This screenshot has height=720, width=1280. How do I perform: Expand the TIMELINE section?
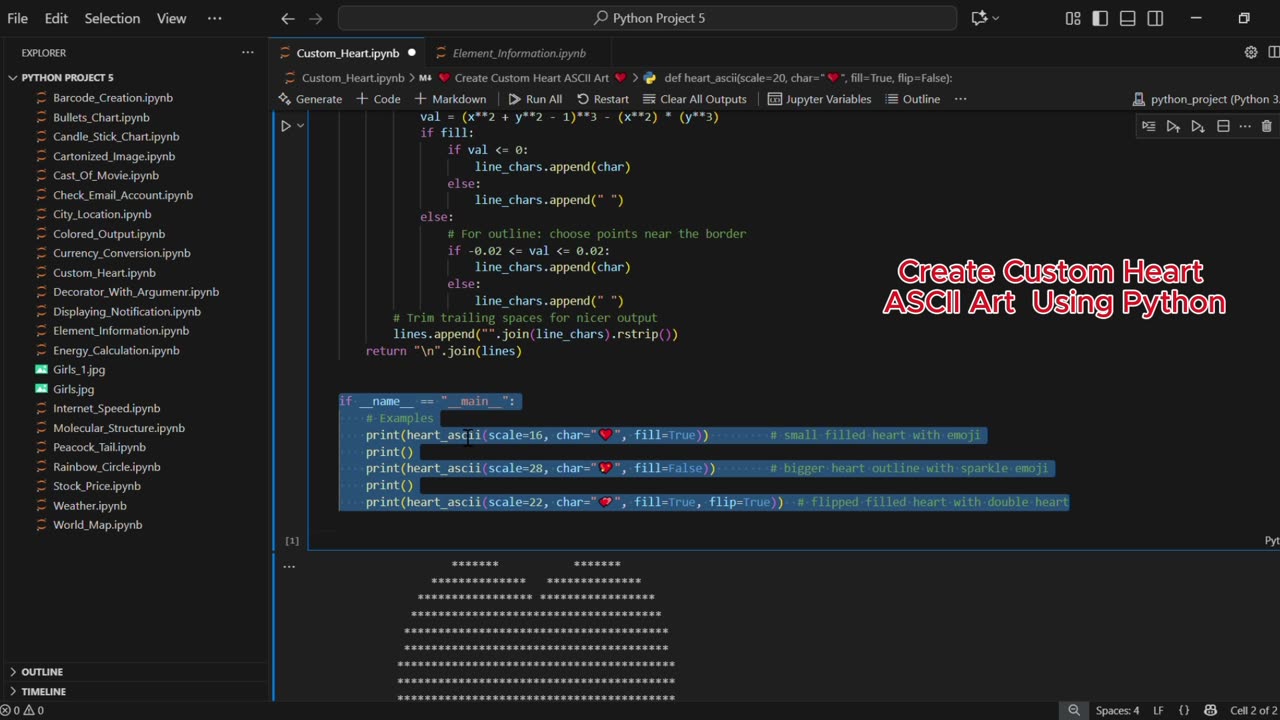pos(43,691)
